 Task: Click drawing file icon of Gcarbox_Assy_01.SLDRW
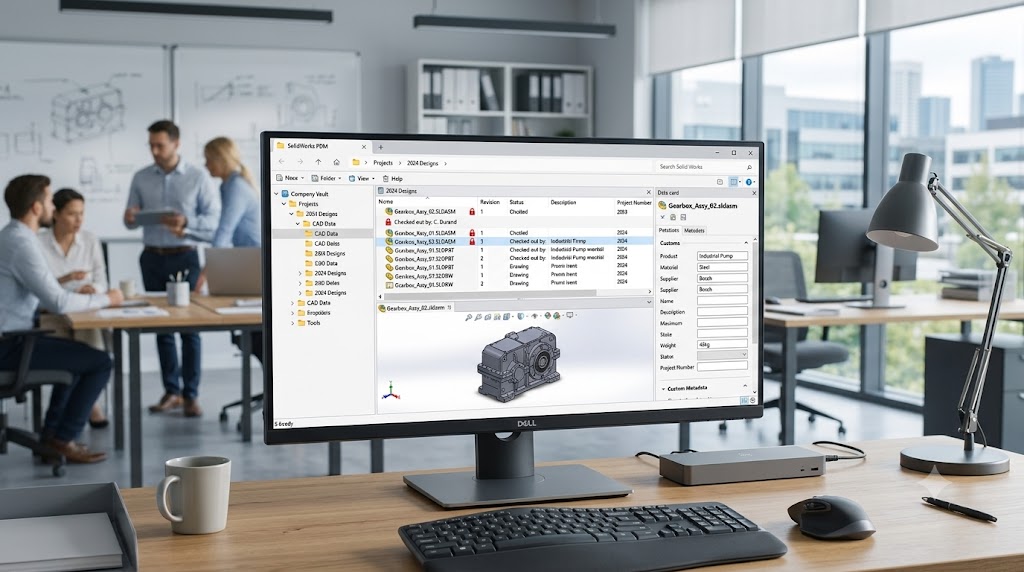[389, 285]
